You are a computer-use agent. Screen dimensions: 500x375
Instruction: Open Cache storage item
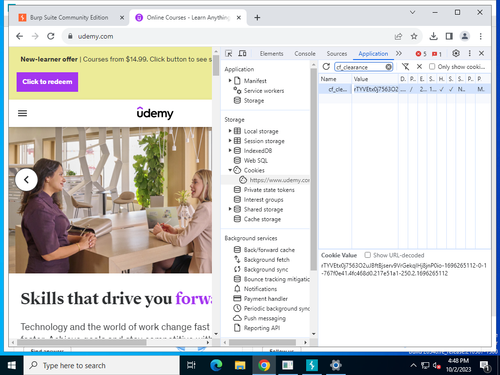(257, 219)
